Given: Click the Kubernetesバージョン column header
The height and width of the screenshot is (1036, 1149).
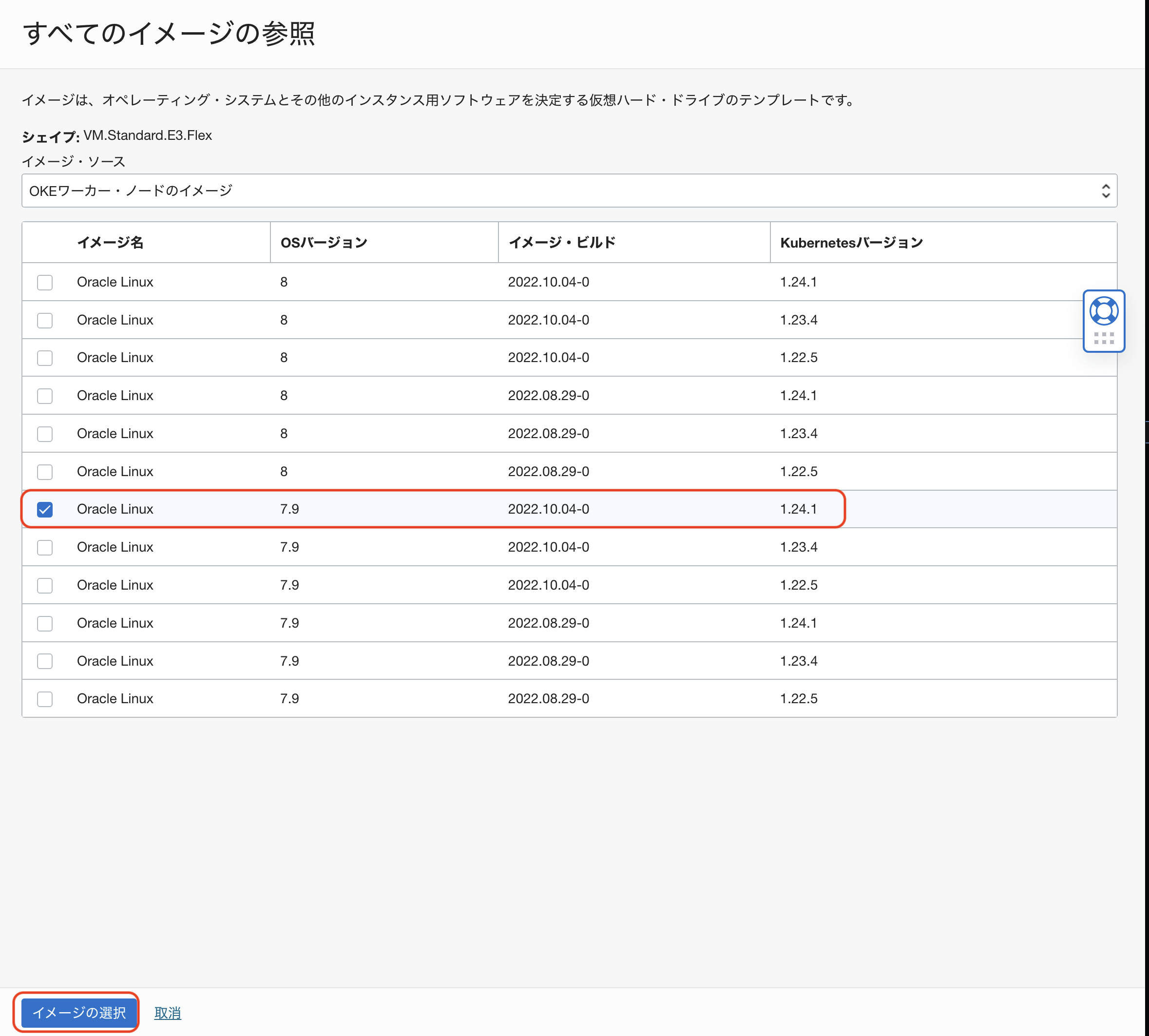Looking at the screenshot, I should [851, 243].
